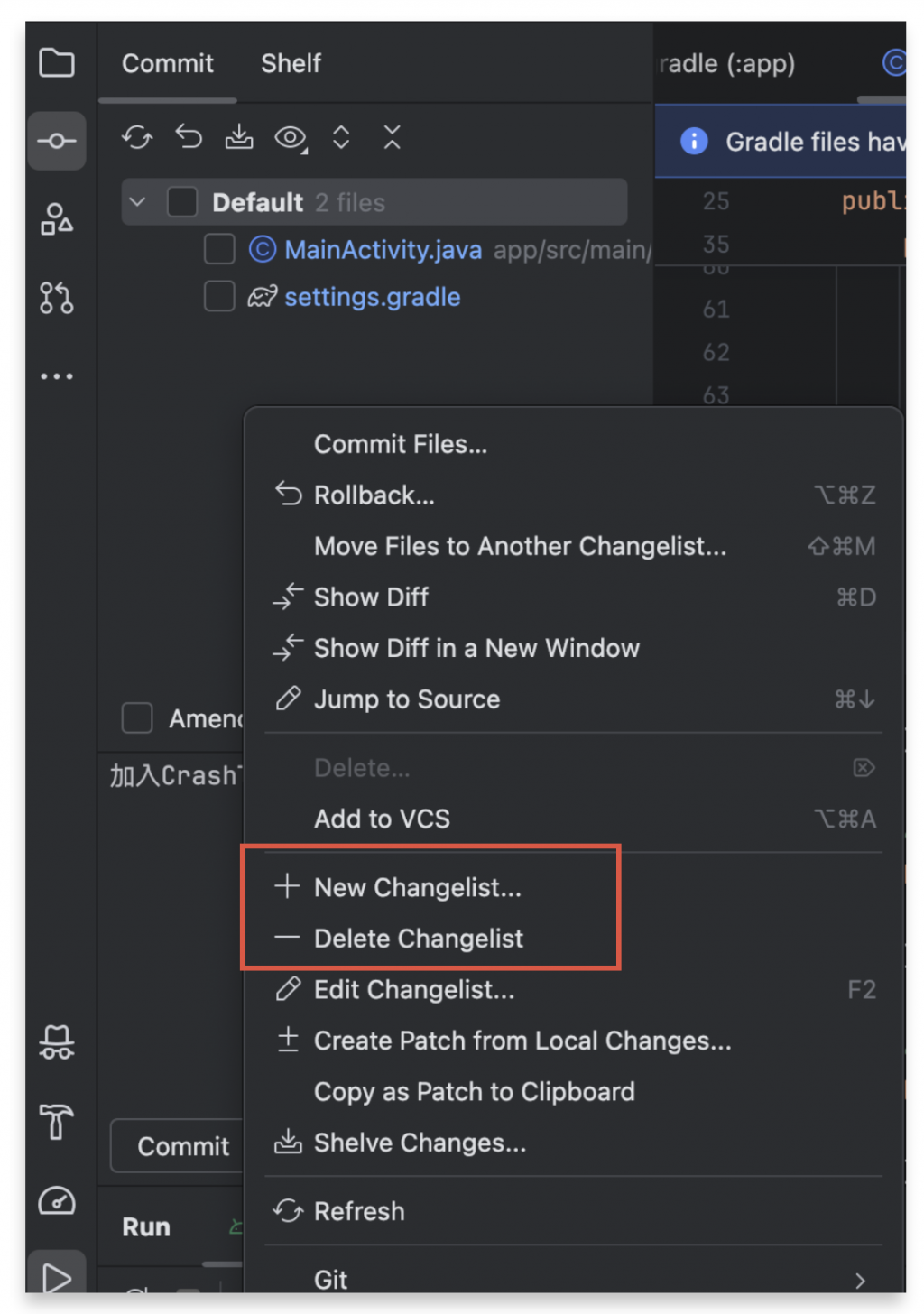Screen dimensions: 924x1314
Task: Open the Profiler gauge tool window
Action: click(x=56, y=1200)
